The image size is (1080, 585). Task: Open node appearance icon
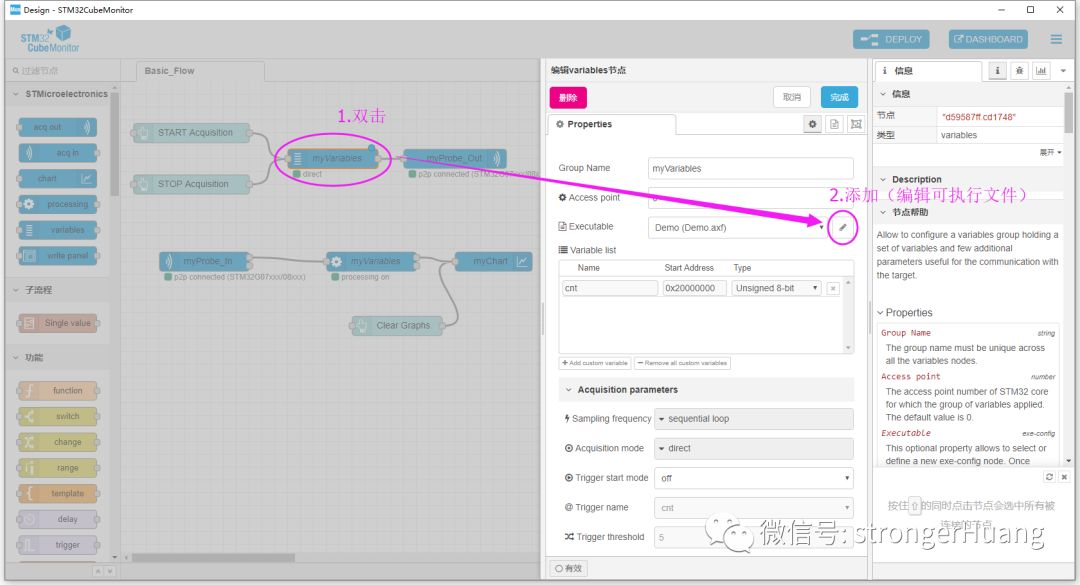click(856, 124)
